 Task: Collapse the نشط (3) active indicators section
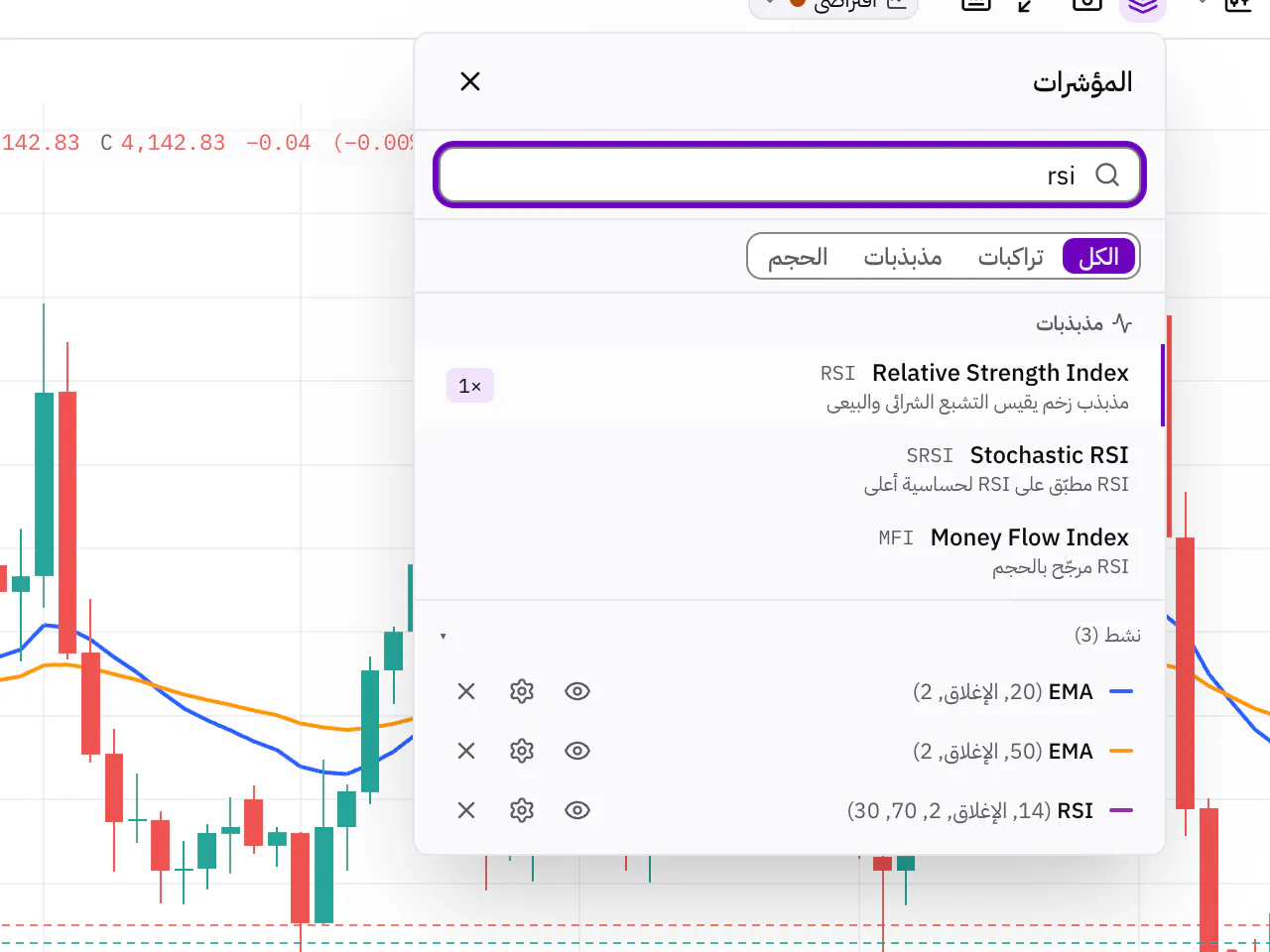(x=444, y=636)
